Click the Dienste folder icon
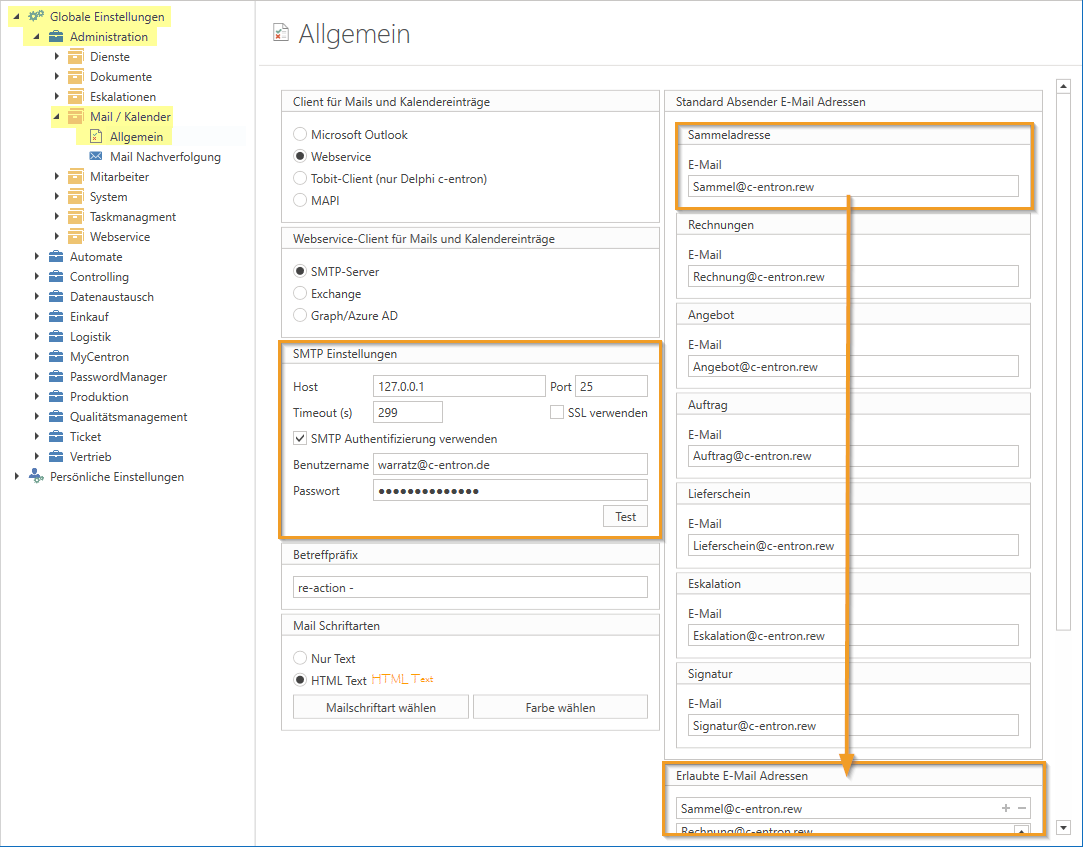 tap(76, 57)
